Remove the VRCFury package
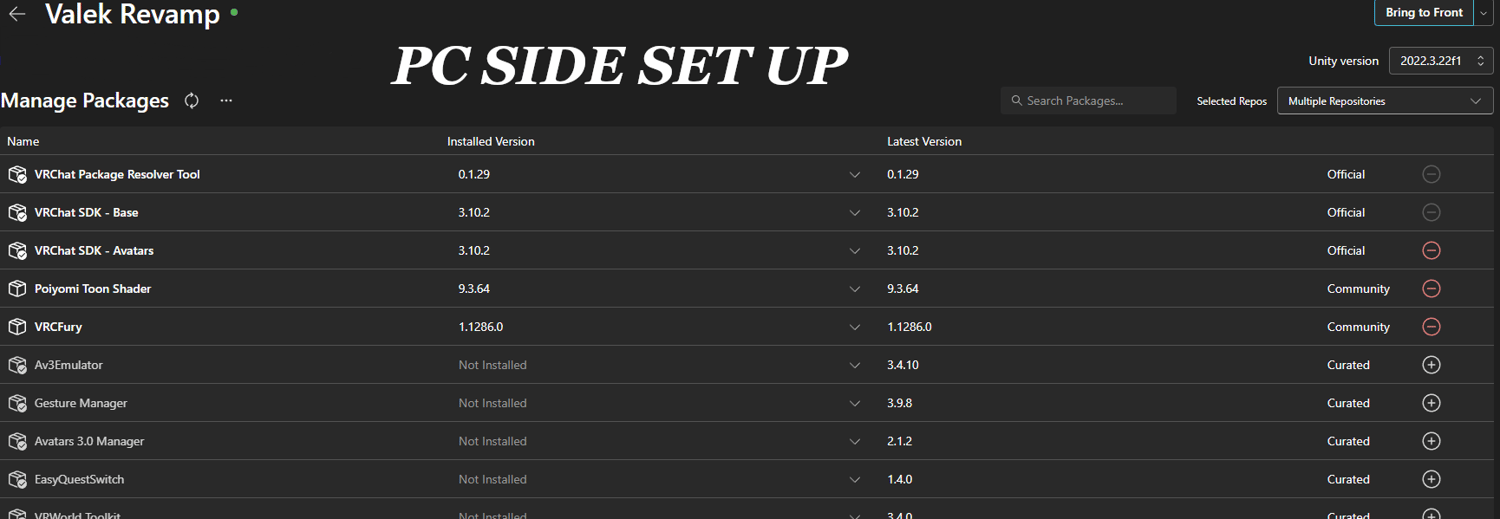The height and width of the screenshot is (519, 1500). point(1431,327)
